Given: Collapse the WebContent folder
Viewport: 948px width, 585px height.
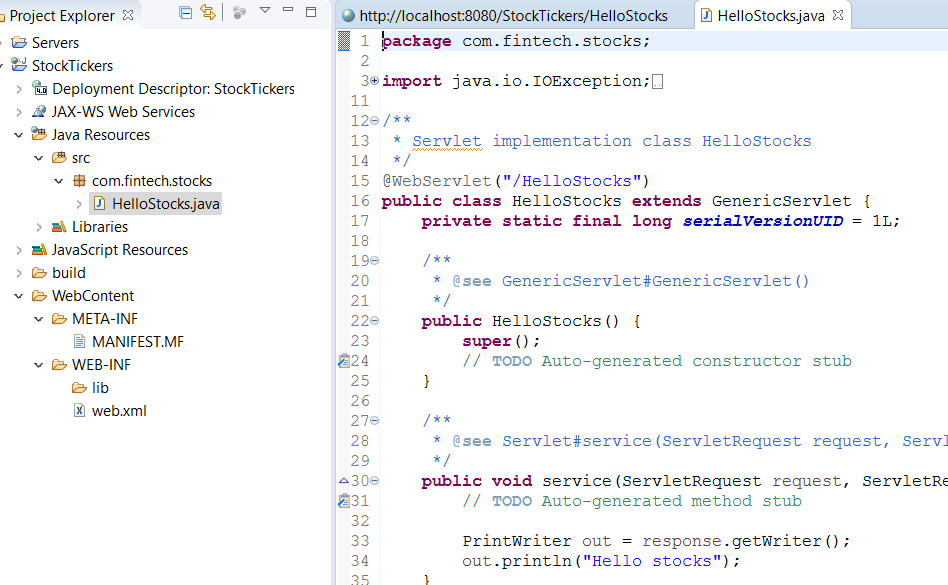Looking at the screenshot, I should (20, 295).
